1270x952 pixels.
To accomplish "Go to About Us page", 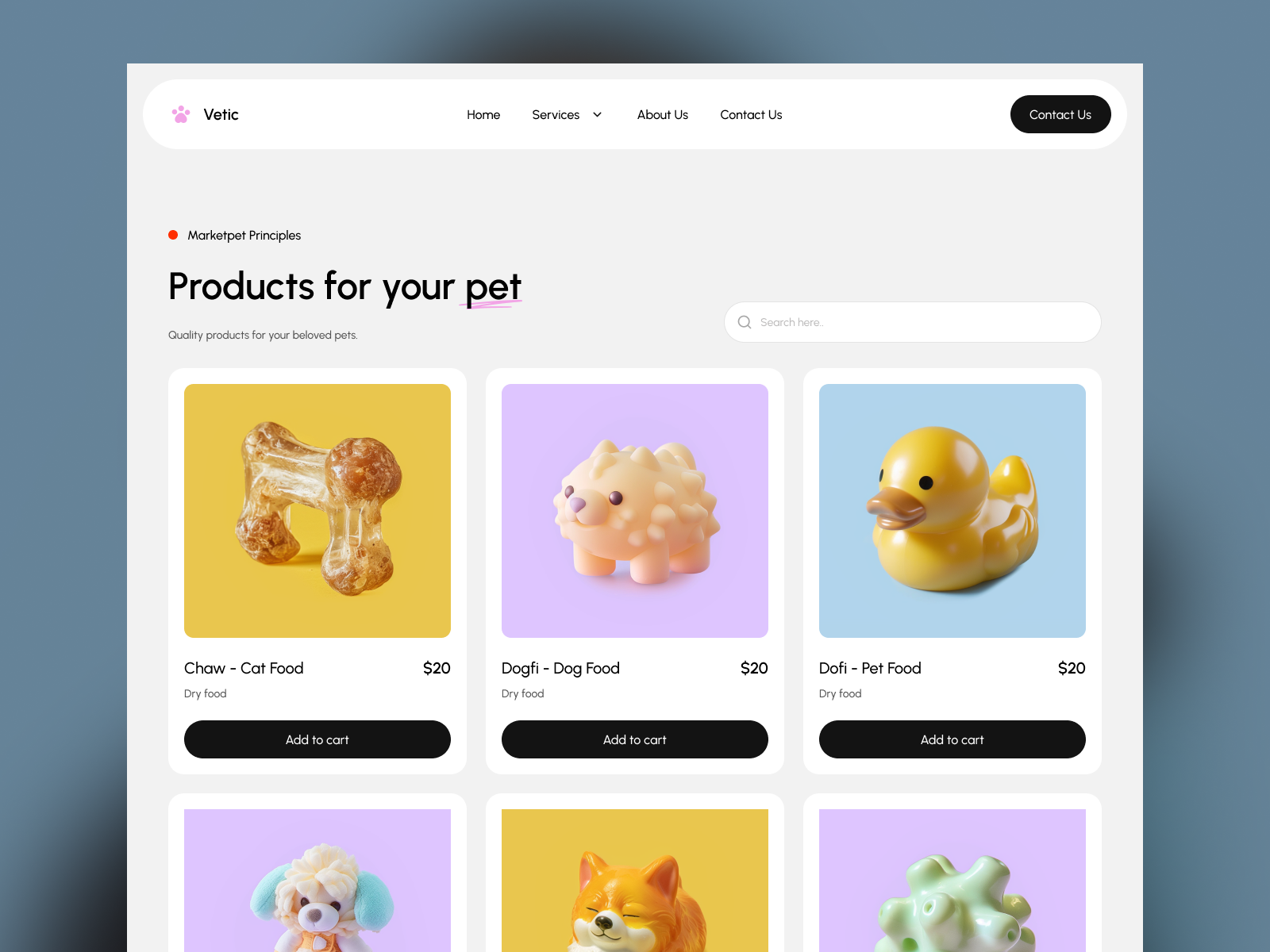I will pos(663,114).
